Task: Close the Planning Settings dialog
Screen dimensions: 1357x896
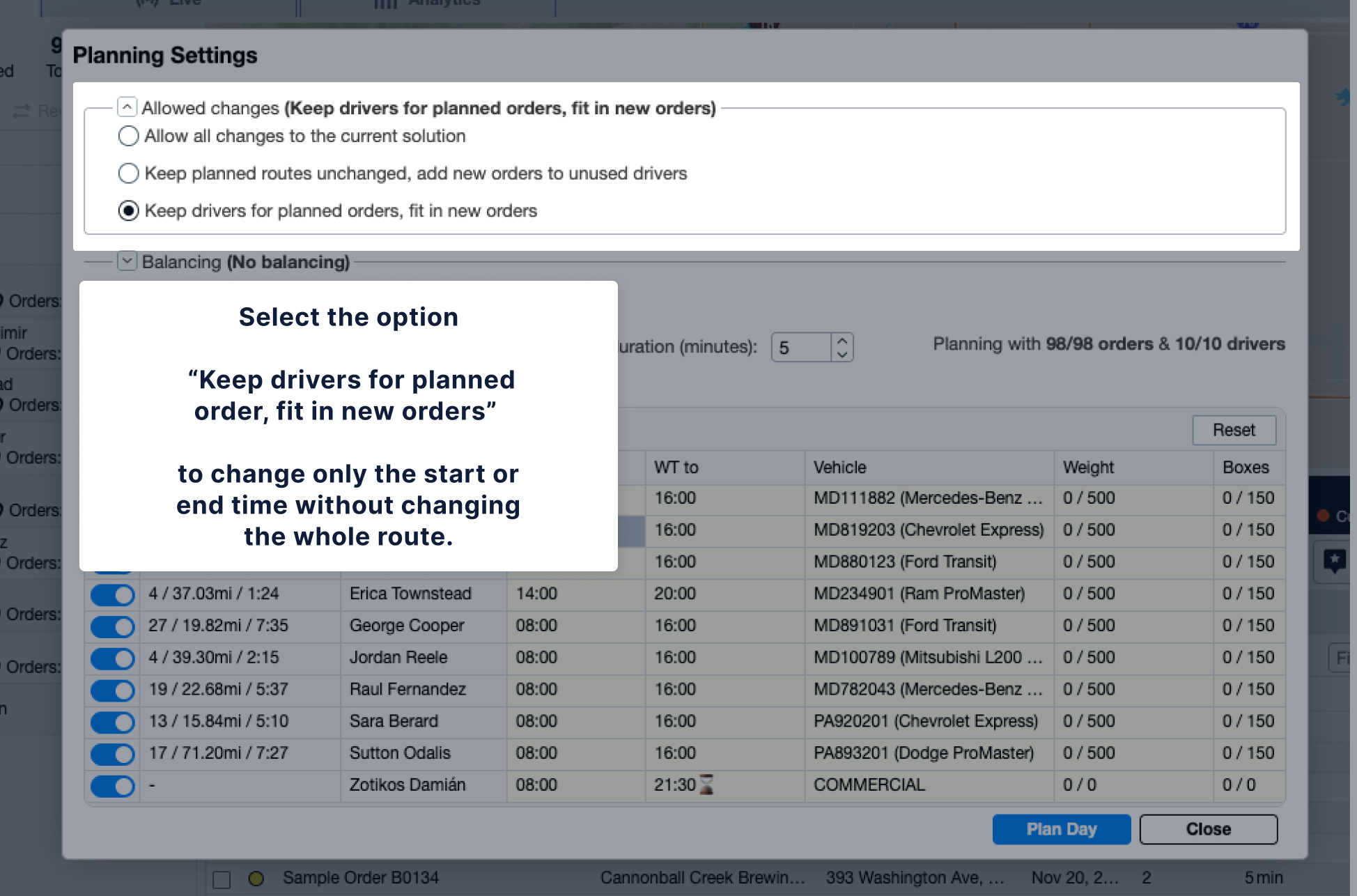Action: (1208, 829)
